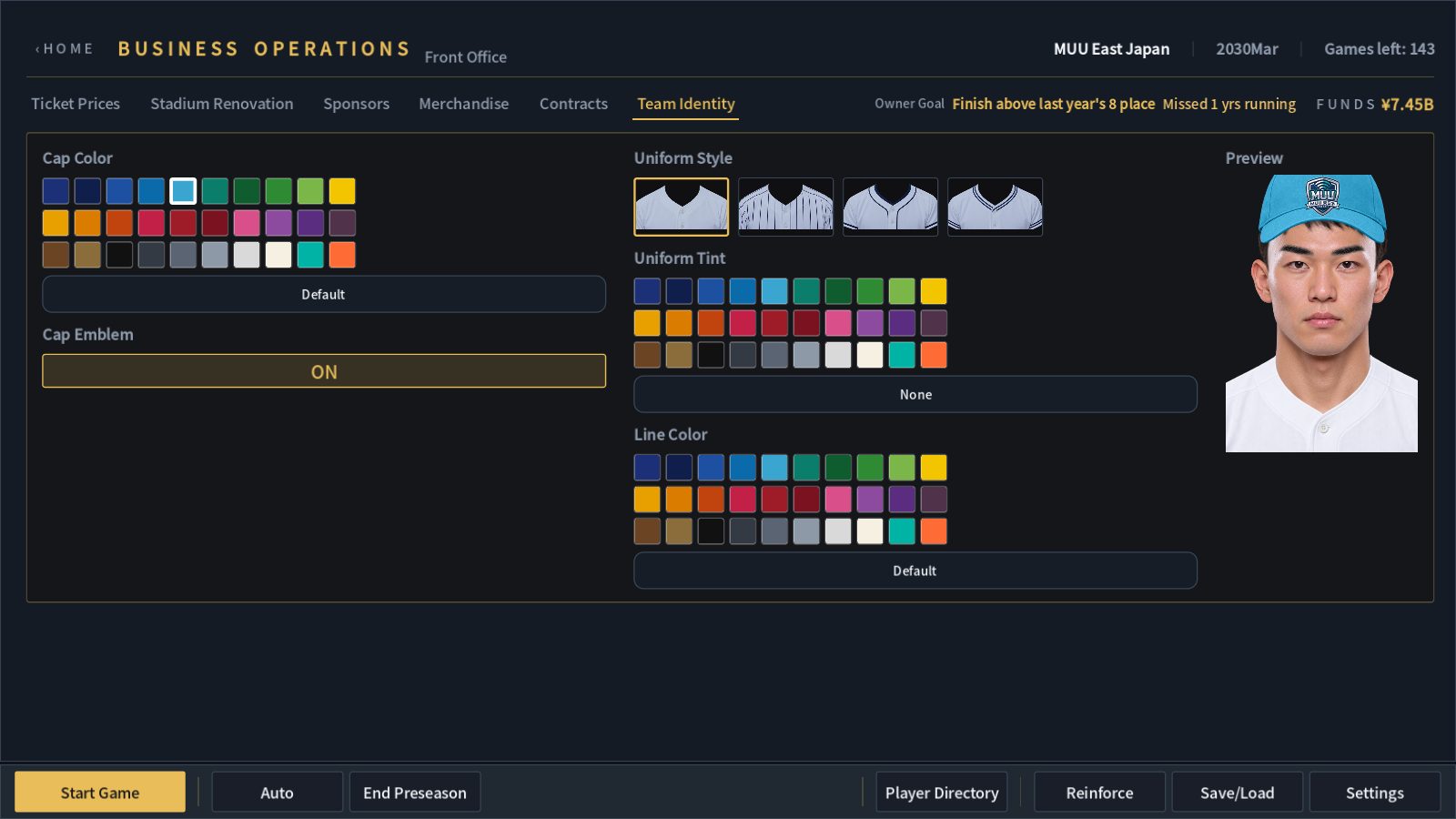1456x819 pixels.
Task: Open the Player Directory
Action: (x=942, y=793)
